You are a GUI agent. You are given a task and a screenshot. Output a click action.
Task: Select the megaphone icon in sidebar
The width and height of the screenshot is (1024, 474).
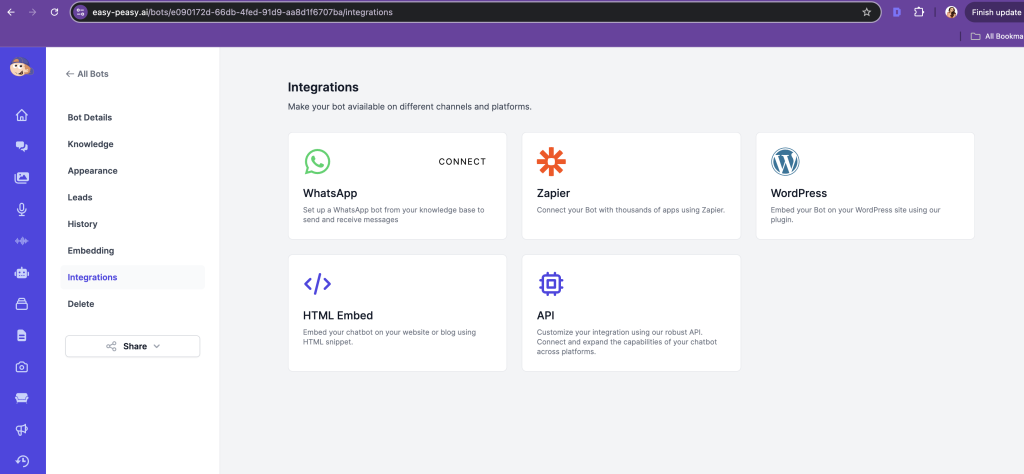(22, 430)
